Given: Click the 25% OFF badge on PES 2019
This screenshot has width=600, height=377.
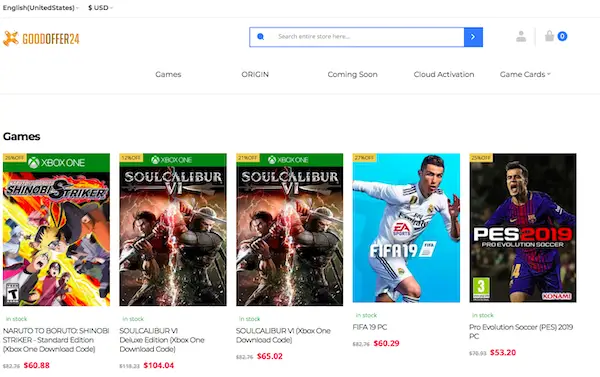Looking at the screenshot, I should point(481,158).
